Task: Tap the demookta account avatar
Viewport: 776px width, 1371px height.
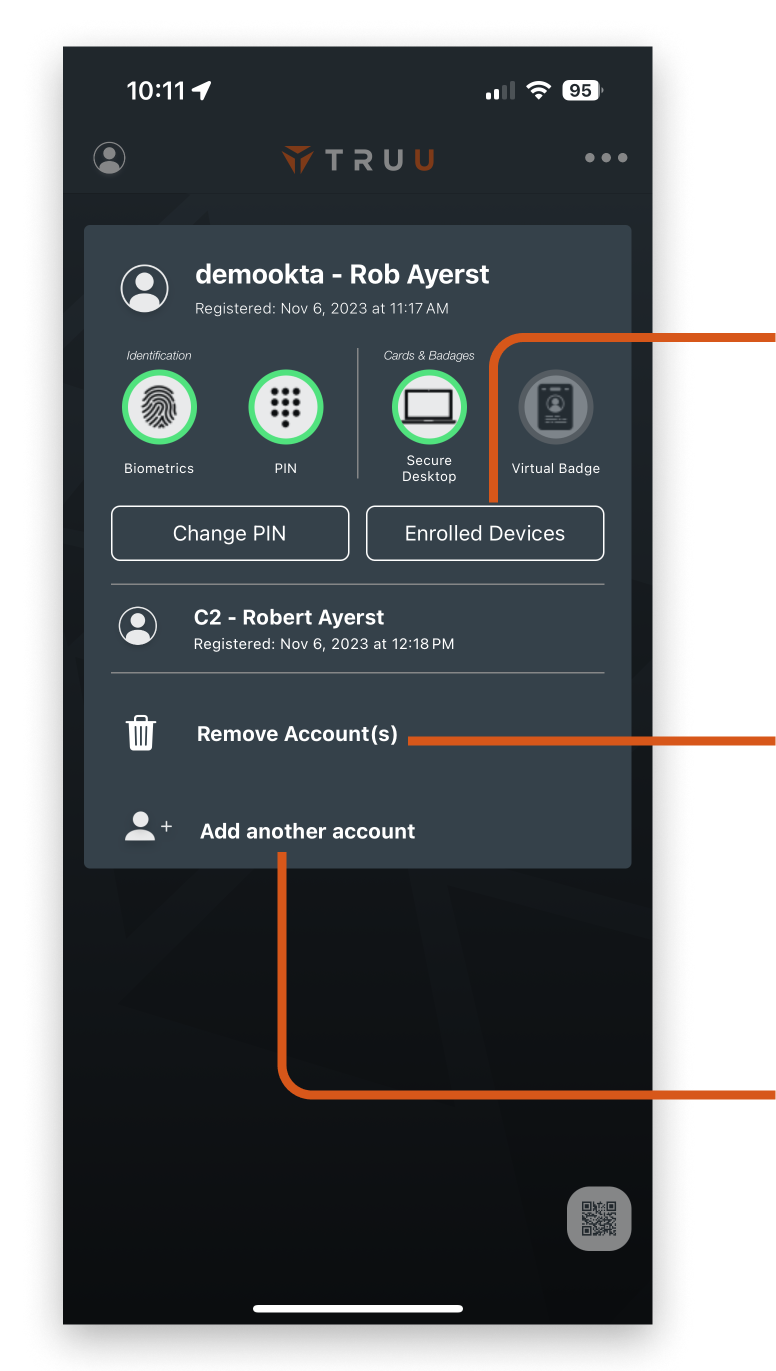Action: (x=145, y=288)
